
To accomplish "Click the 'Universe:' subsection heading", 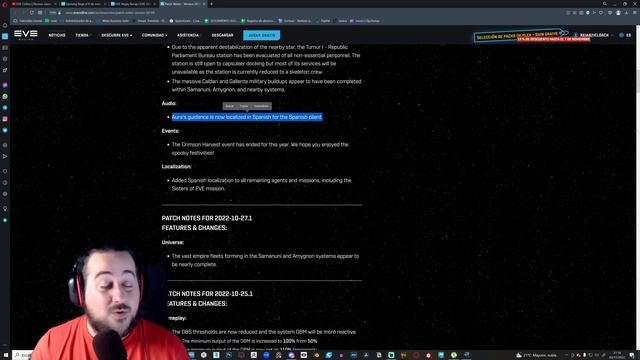I will (x=173, y=242).
